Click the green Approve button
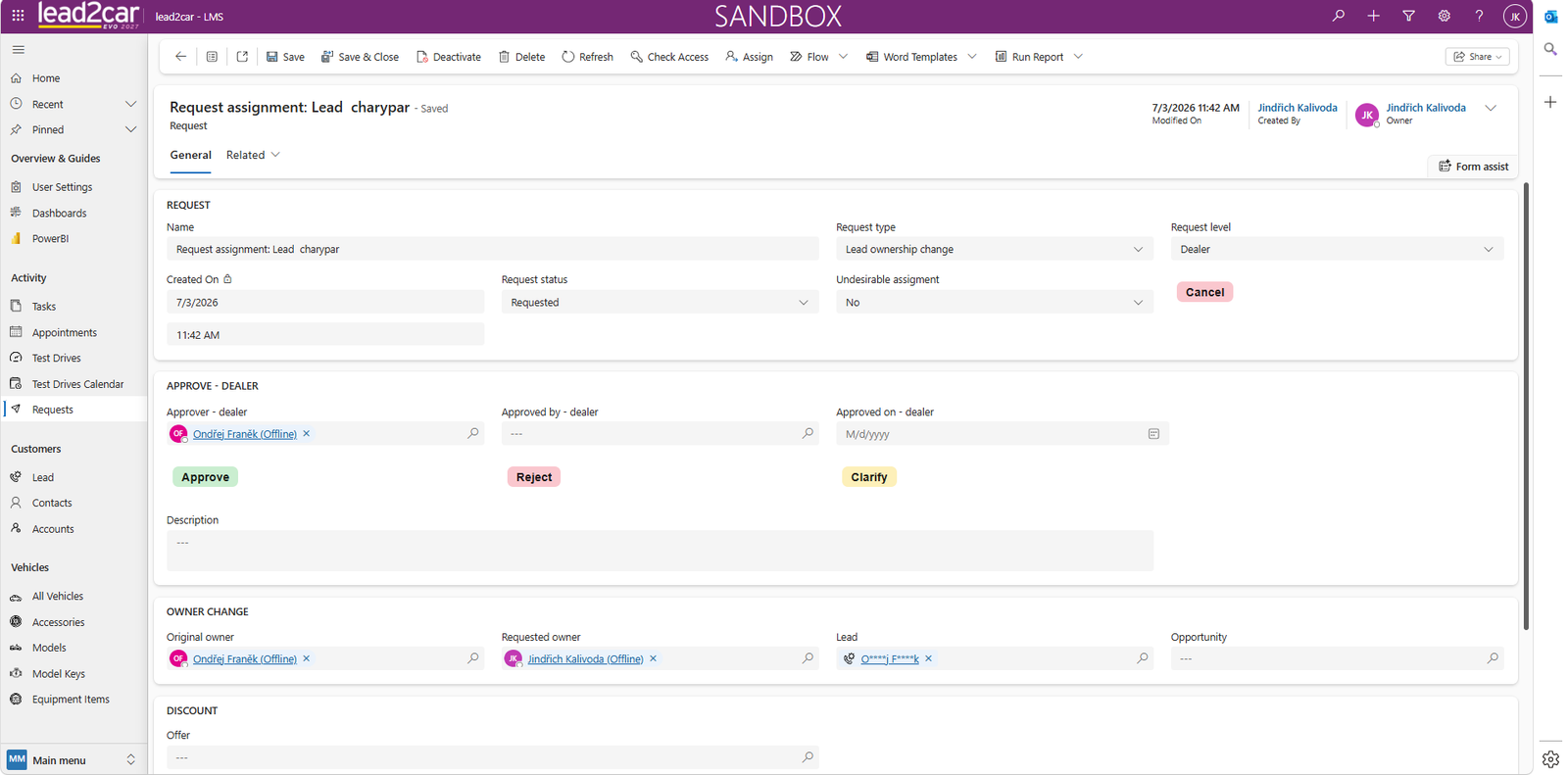Screen dimensions: 1568x775 pos(205,477)
